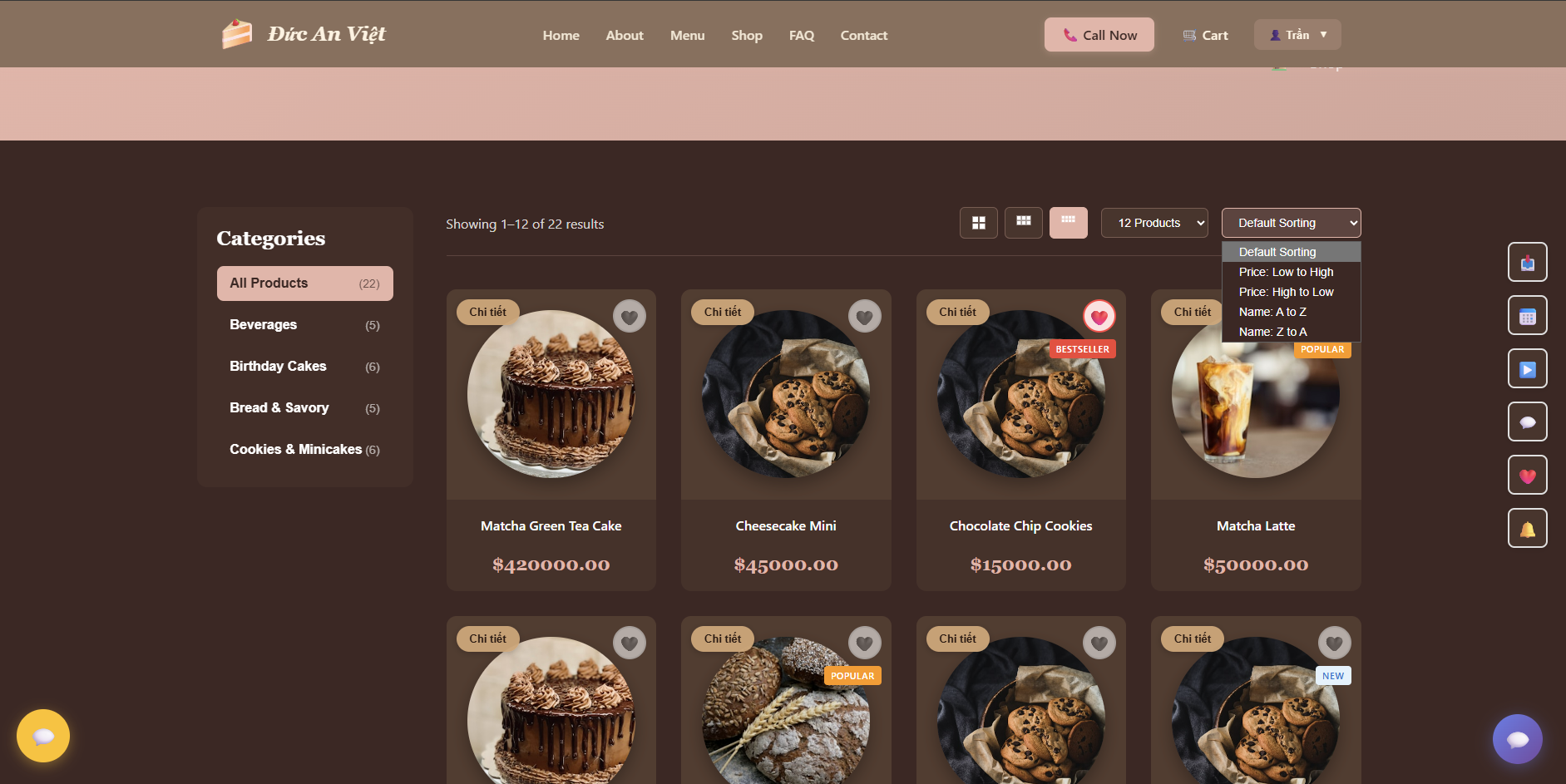Open Chi tiết on the POPULAR bread card

tap(723, 639)
